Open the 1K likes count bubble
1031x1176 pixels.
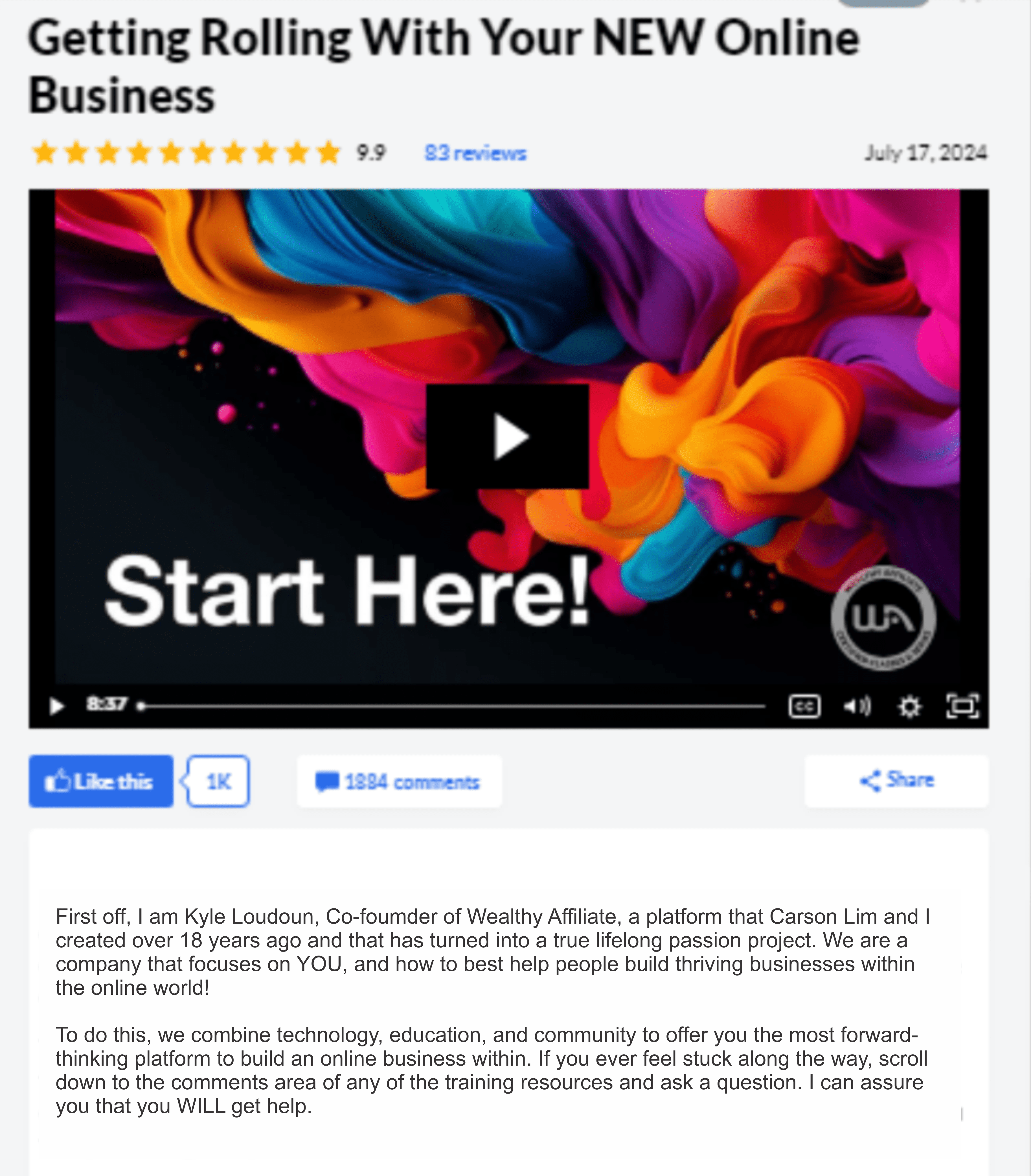click(x=218, y=781)
